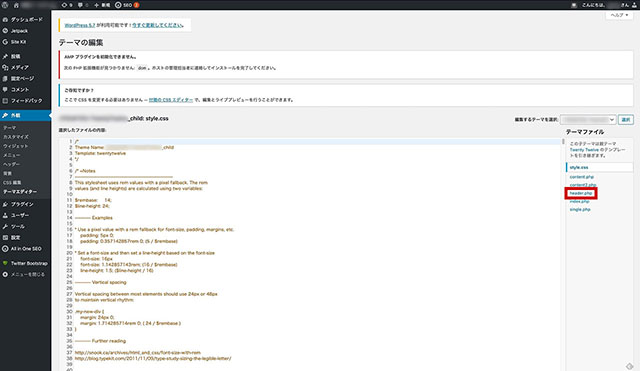Viewport: 640px width, 371px height.
Task: Open All in One SEO in sidebar
Action: (x=25, y=249)
